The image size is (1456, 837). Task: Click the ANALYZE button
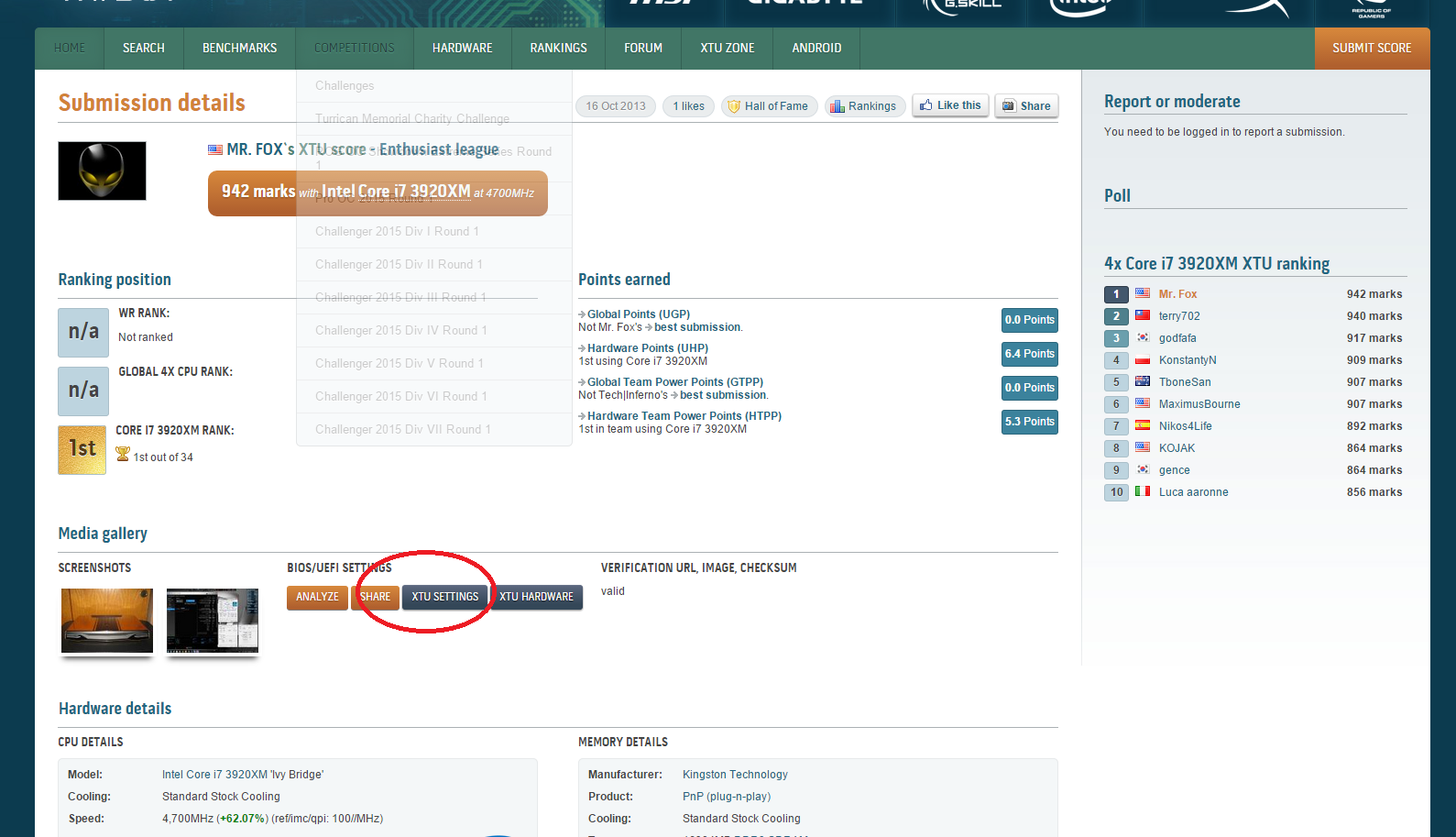[x=317, y=597]
